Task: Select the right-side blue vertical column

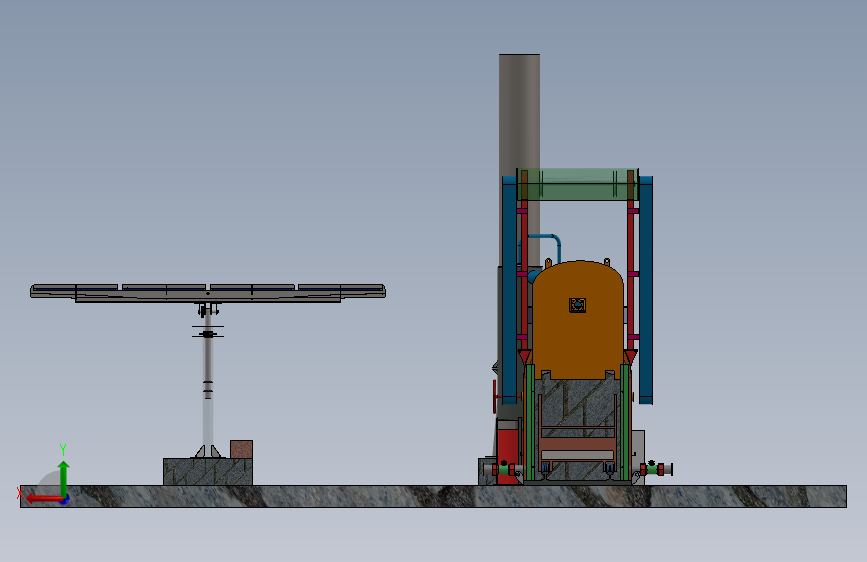Action: (x=646, y=290)
